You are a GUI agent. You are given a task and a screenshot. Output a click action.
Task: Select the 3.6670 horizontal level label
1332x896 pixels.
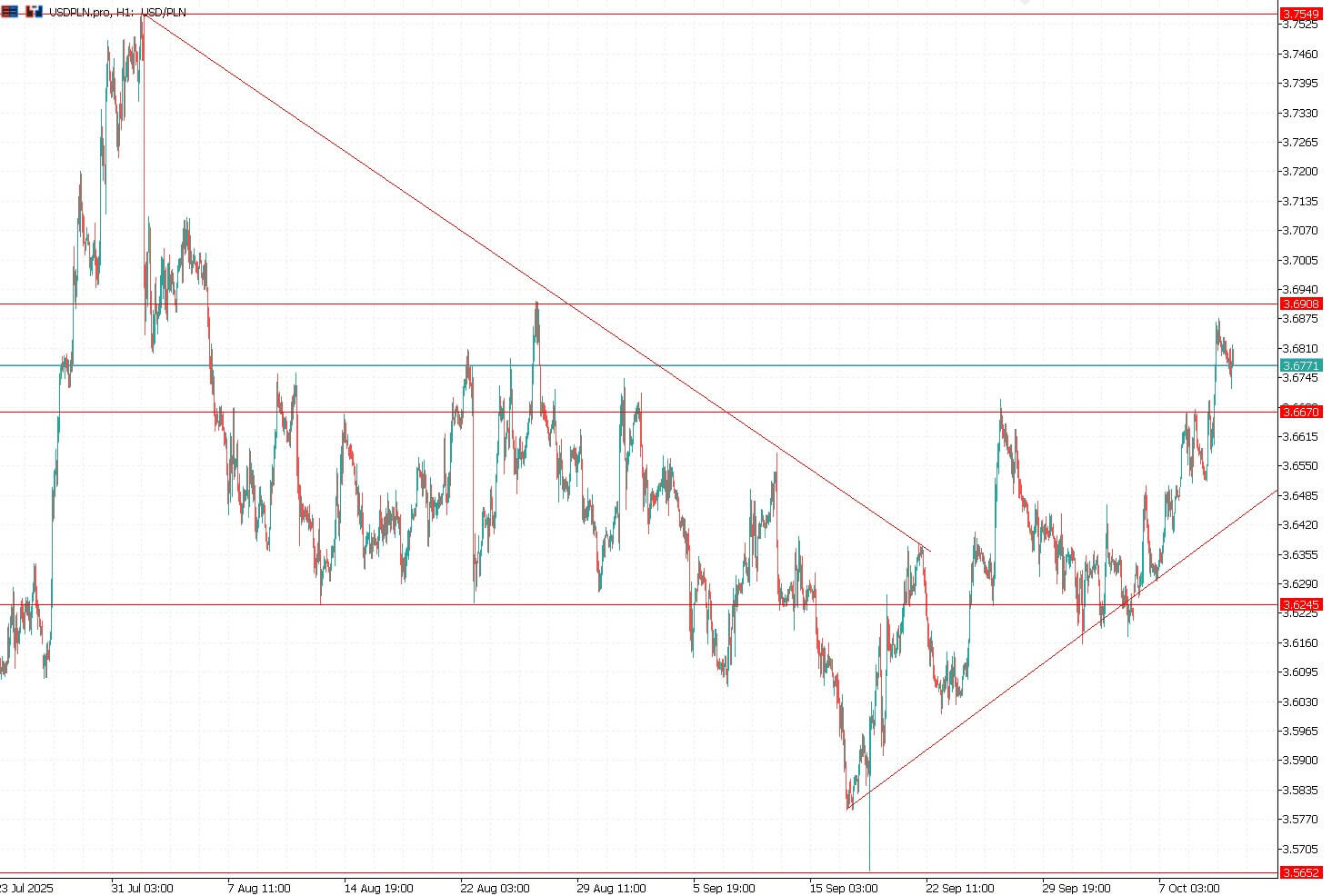point(1300,412)
